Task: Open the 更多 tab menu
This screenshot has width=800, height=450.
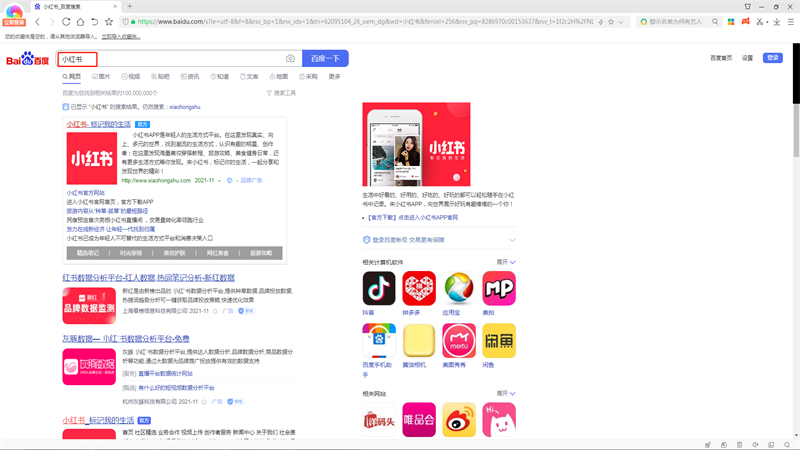Action: click(335, 77)
